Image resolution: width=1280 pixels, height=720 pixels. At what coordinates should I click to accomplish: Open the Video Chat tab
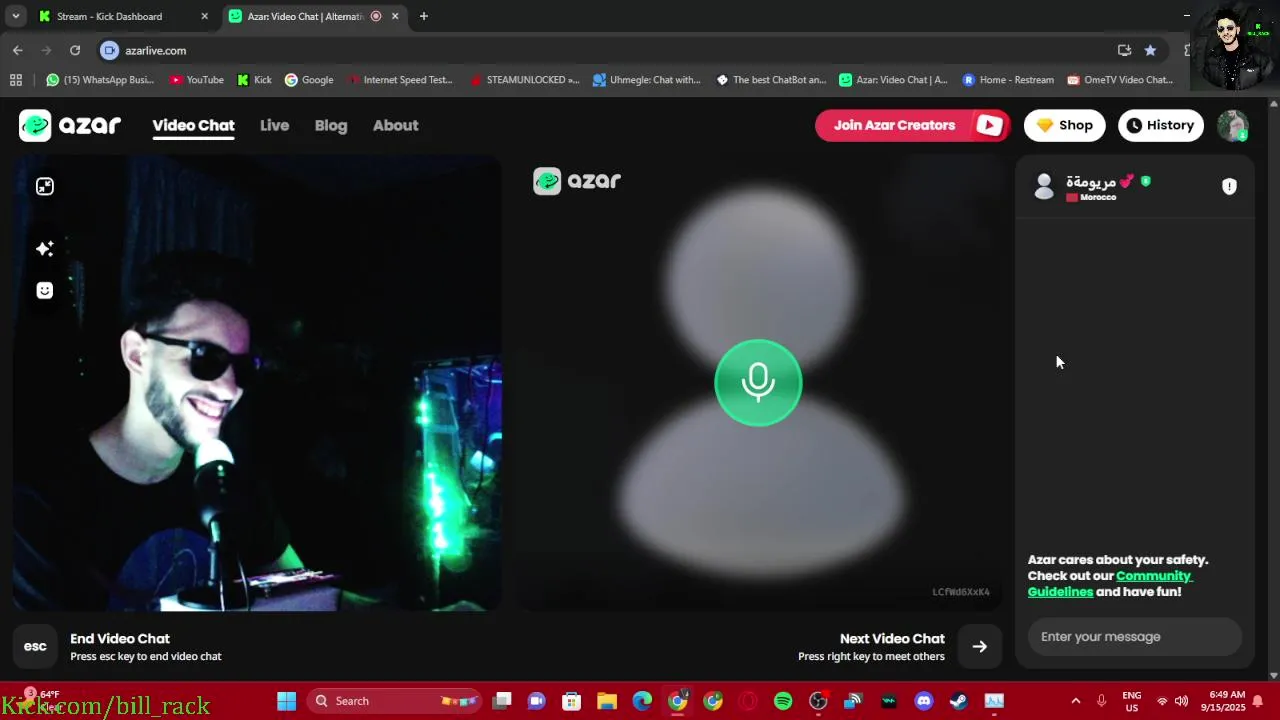[x=193, y=125]
